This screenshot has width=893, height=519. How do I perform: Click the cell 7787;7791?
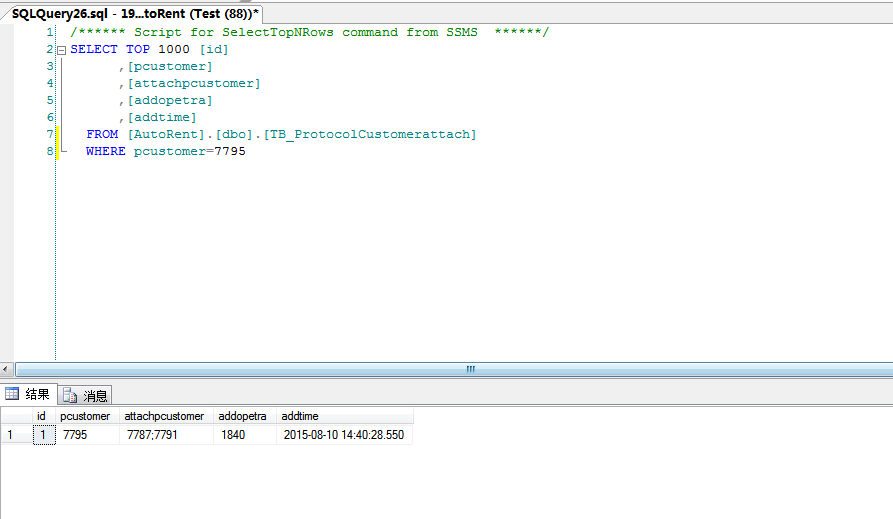pos(166,435)
